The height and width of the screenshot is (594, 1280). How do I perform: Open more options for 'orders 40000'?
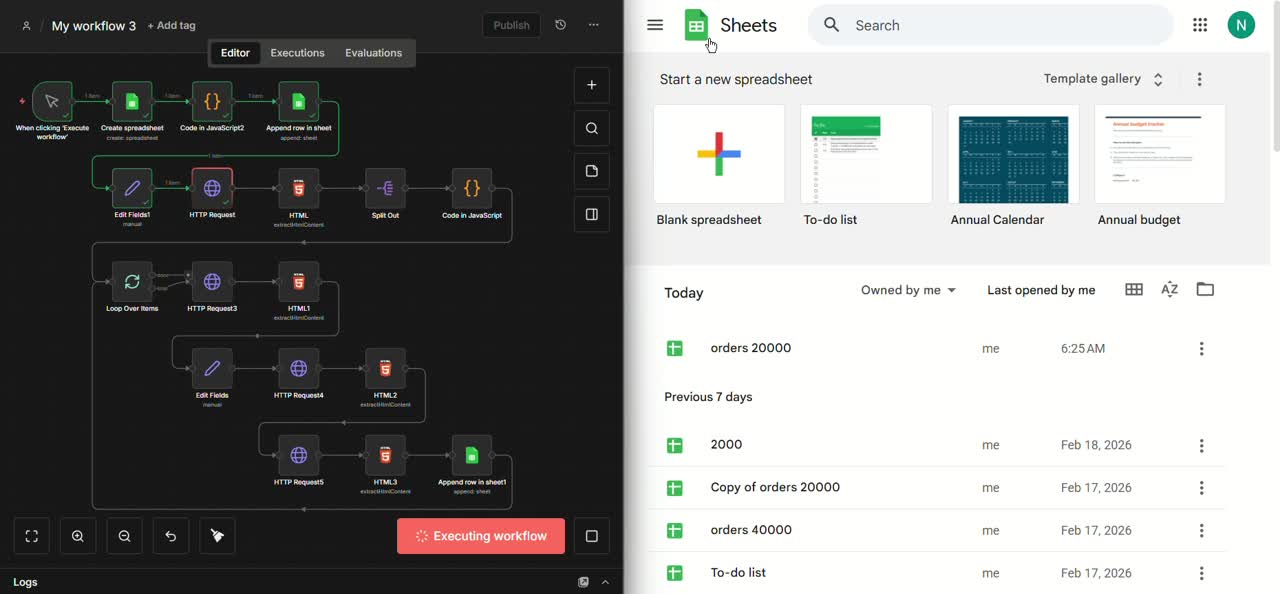coord(1201,531)
